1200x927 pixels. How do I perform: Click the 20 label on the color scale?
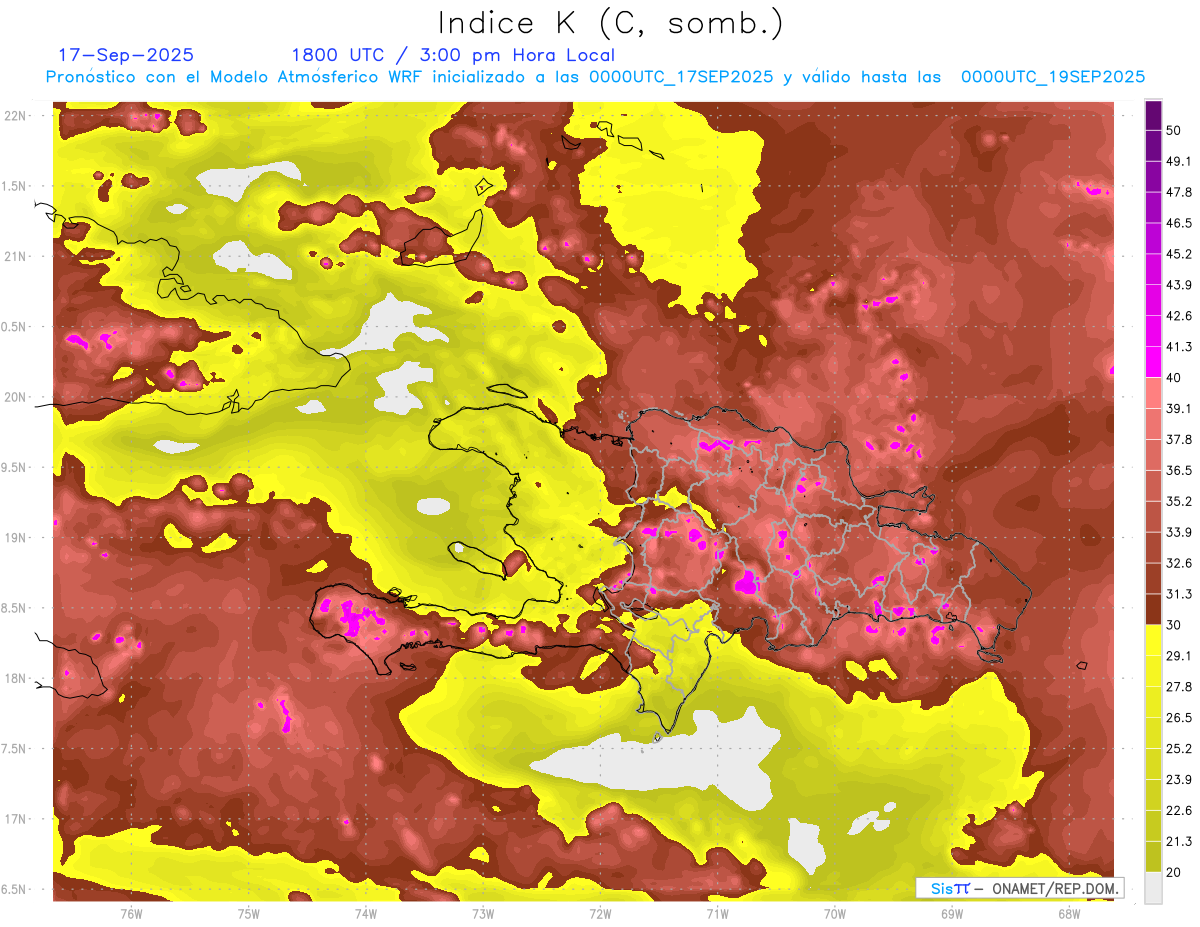(1175, 871)
